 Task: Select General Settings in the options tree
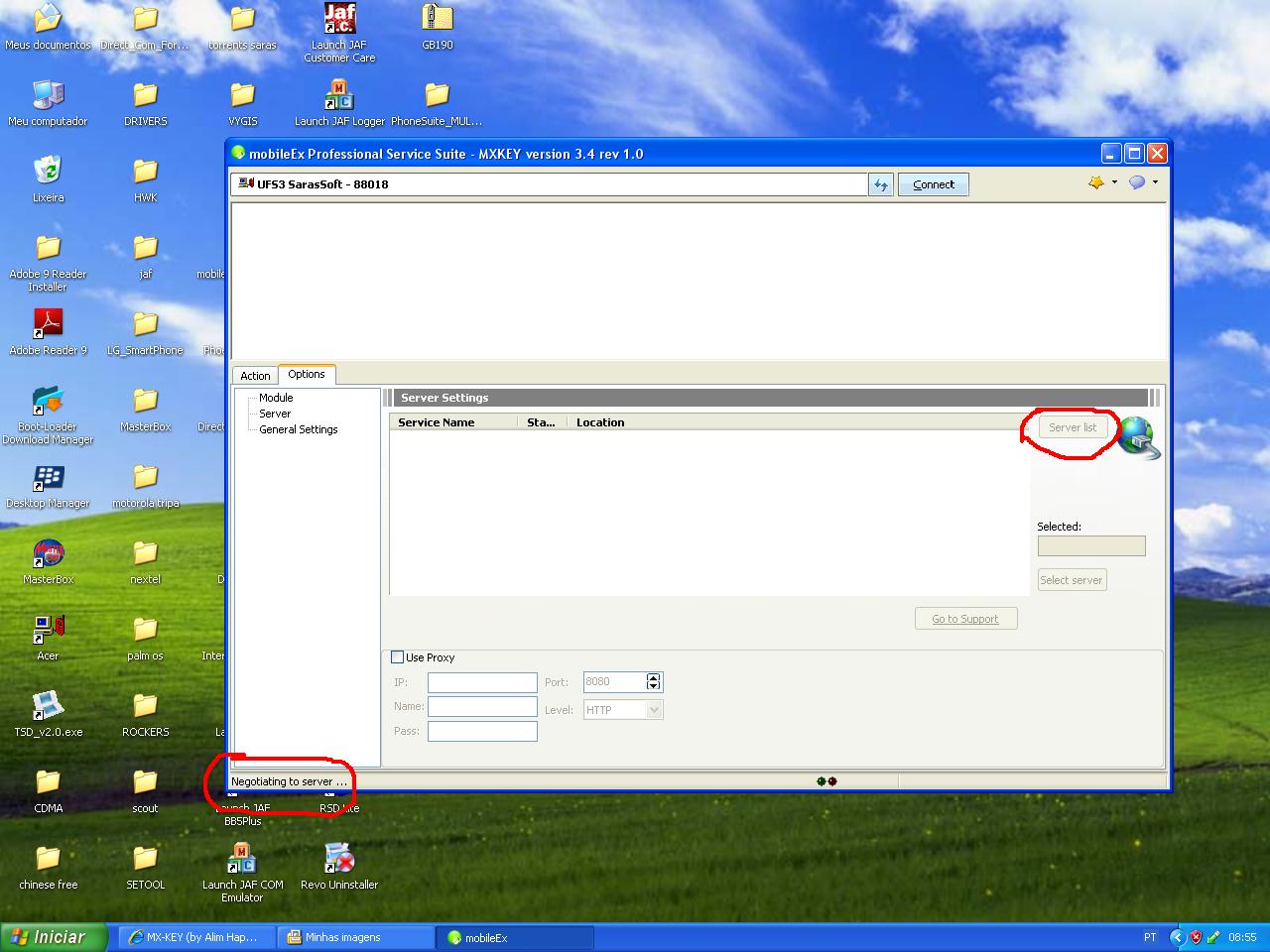pos(299,429)
